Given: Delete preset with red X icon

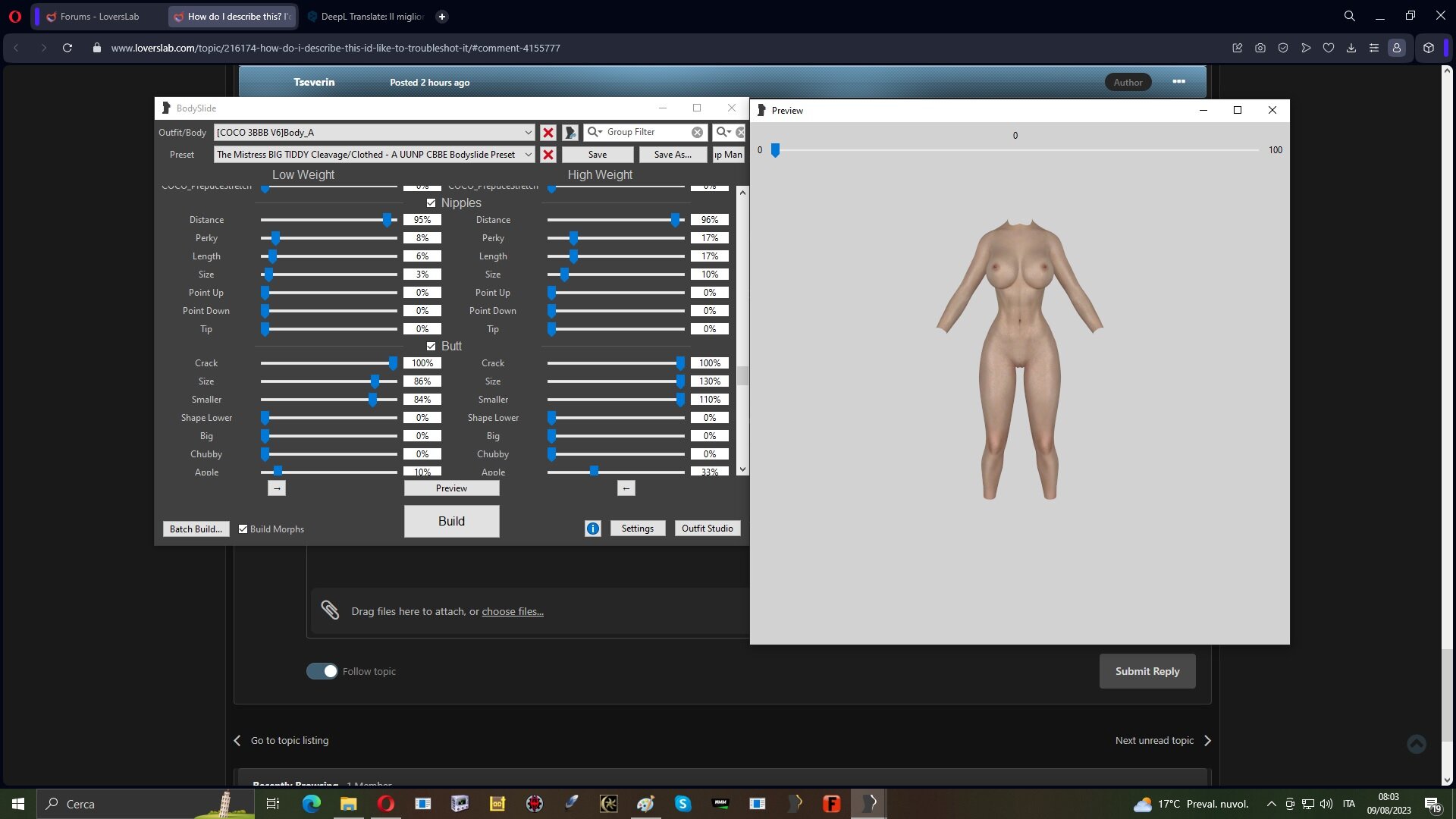Looking at the screenshot, I should pyautogui.click(x=548, y=155).
